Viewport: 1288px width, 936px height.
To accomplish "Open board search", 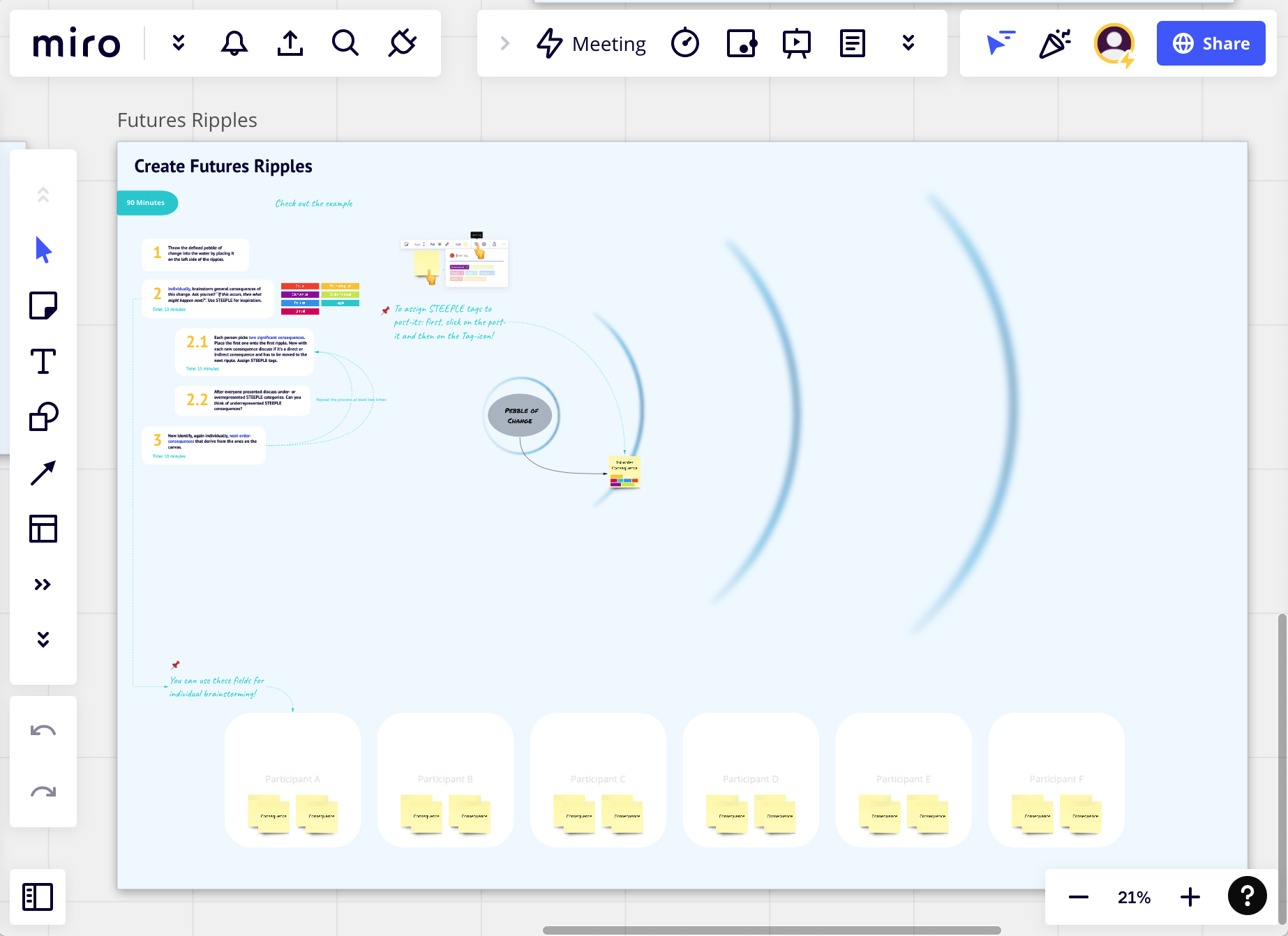I will [x=345, y=43].
